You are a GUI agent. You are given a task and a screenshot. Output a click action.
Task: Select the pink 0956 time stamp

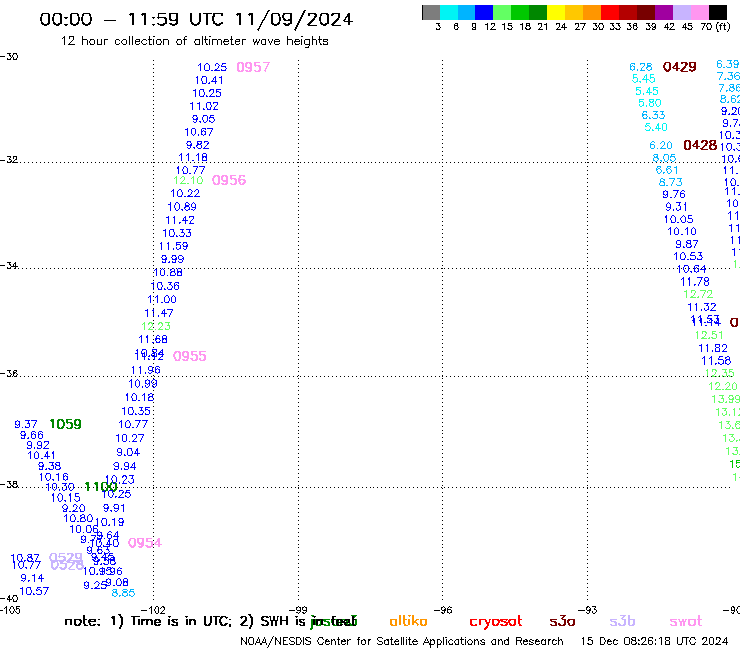point(229,180)
